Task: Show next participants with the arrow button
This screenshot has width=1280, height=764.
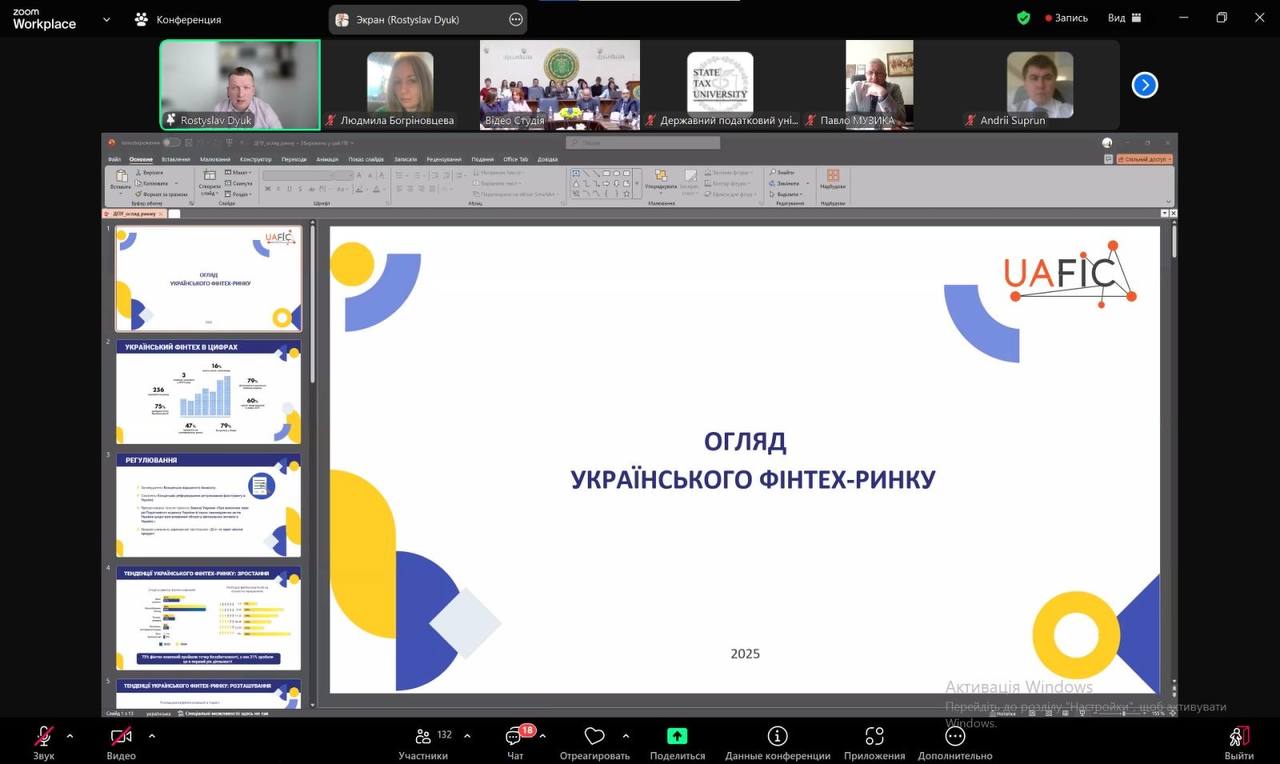Action: pos(1144,85)
